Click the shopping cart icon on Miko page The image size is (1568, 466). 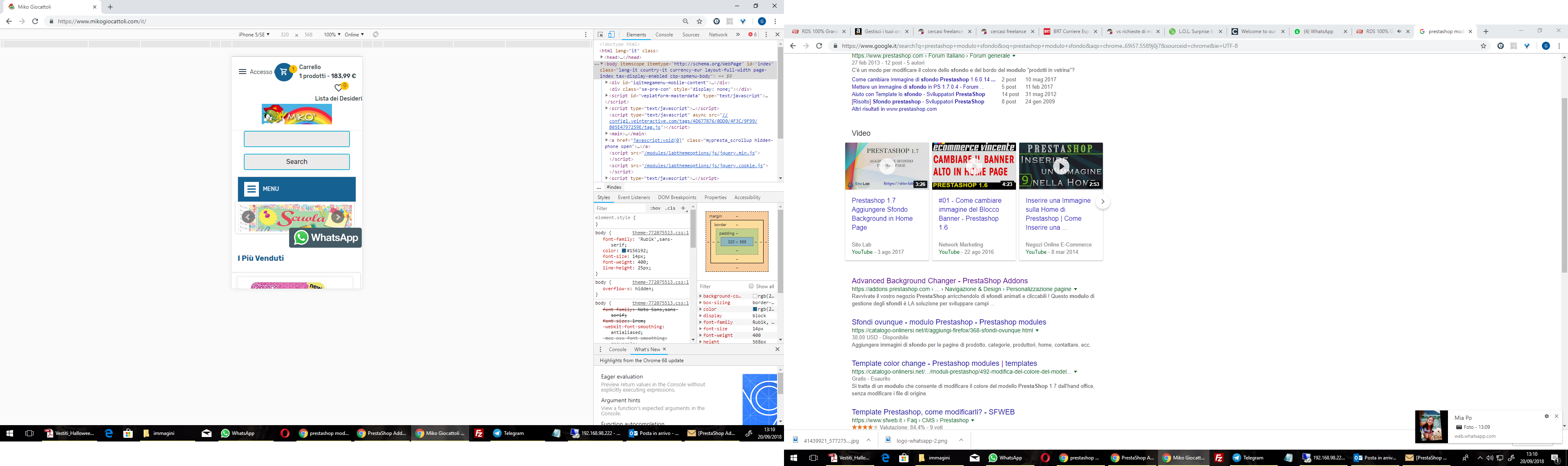[284, 72]
